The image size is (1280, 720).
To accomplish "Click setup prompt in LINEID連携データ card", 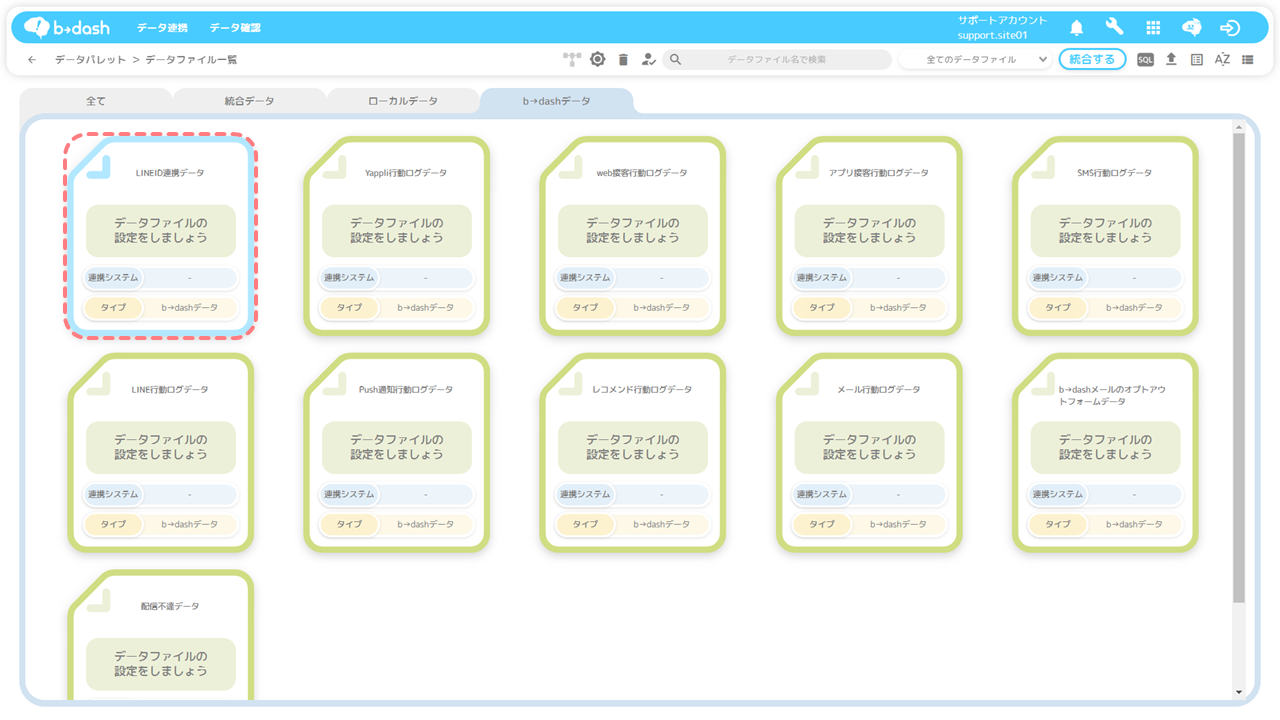I will pos(161,231).
